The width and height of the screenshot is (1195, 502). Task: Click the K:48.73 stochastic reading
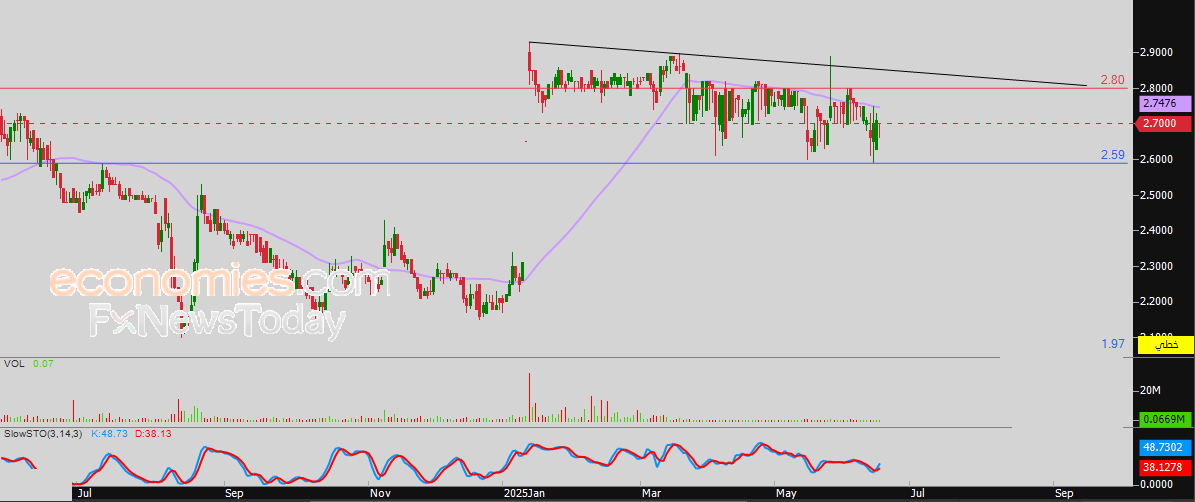click(109, 433)
